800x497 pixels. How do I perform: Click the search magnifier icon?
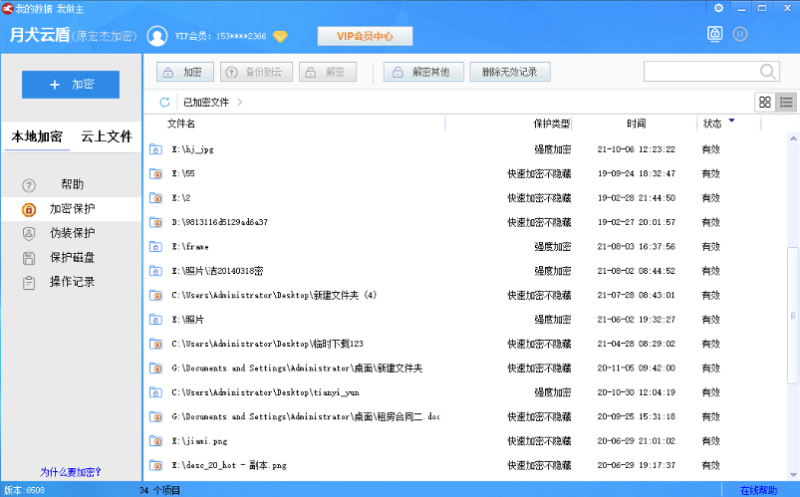point(768,72)
